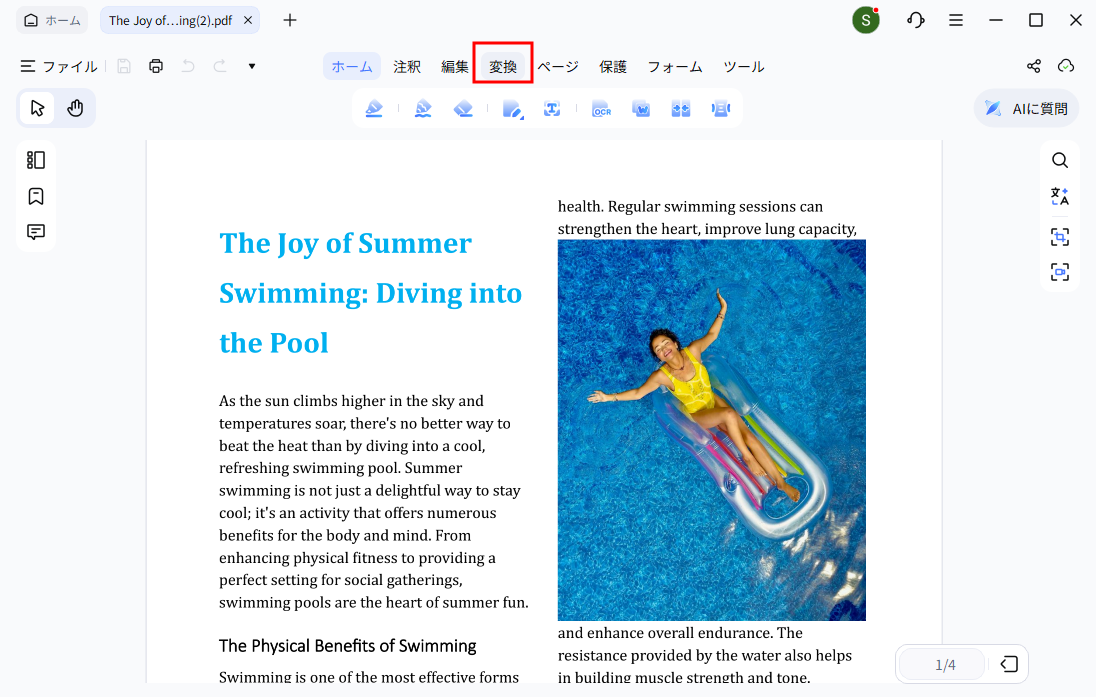Add a new tab with plus button
1096x697 pixels.
[290, 20]
